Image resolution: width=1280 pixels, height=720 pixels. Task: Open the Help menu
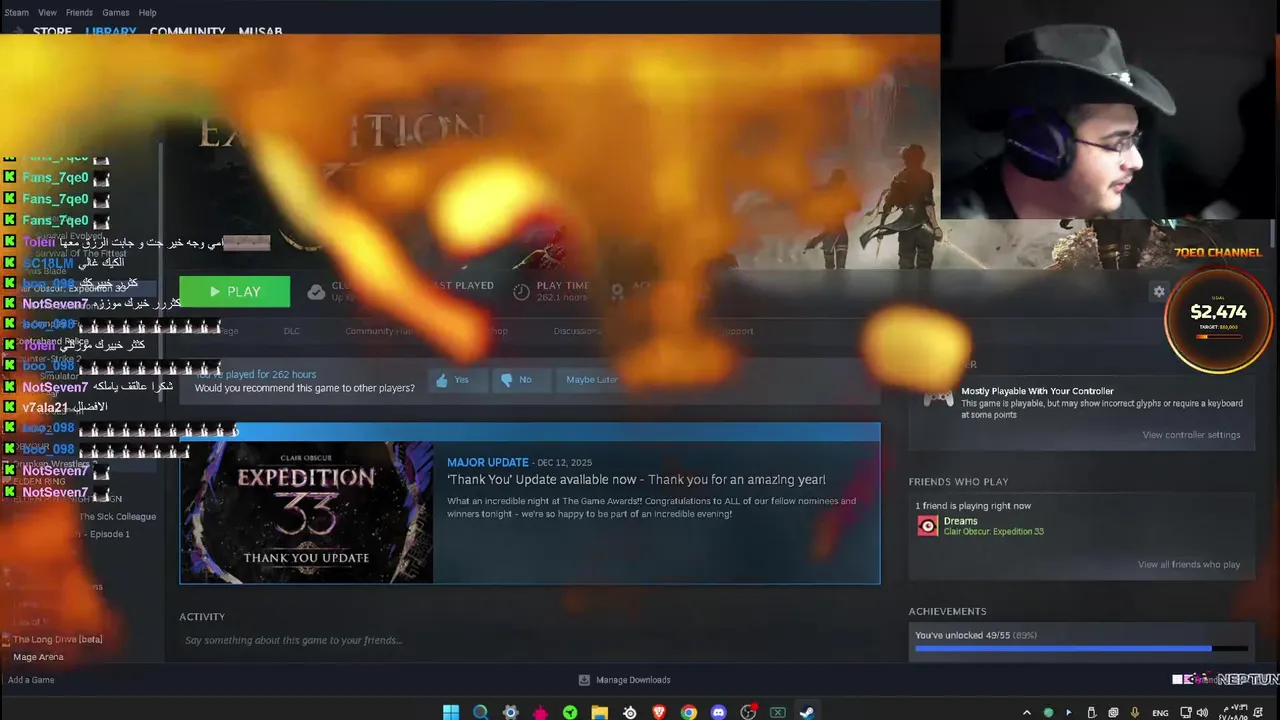pos(147,12)
